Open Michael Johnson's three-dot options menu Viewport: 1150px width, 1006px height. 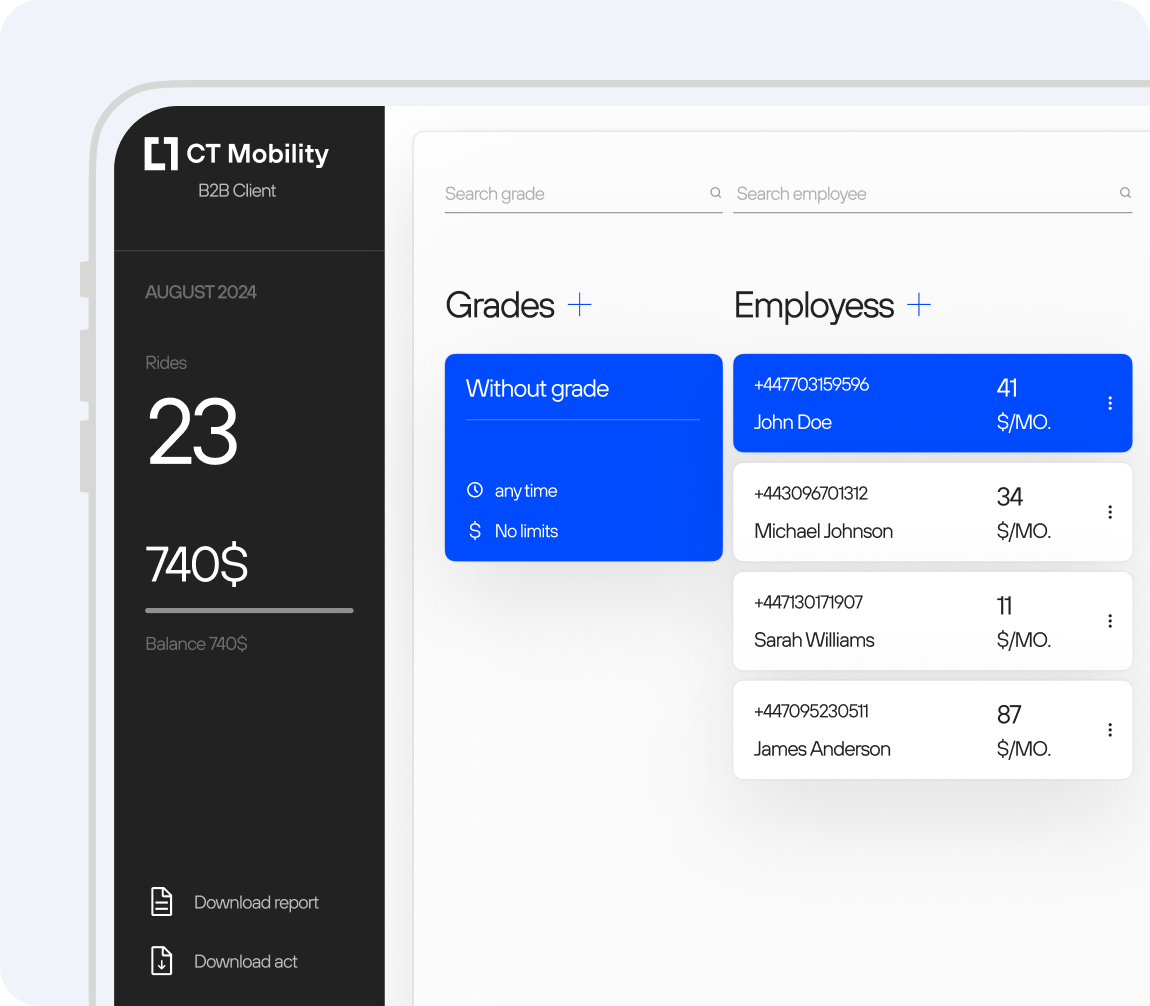1110,512
